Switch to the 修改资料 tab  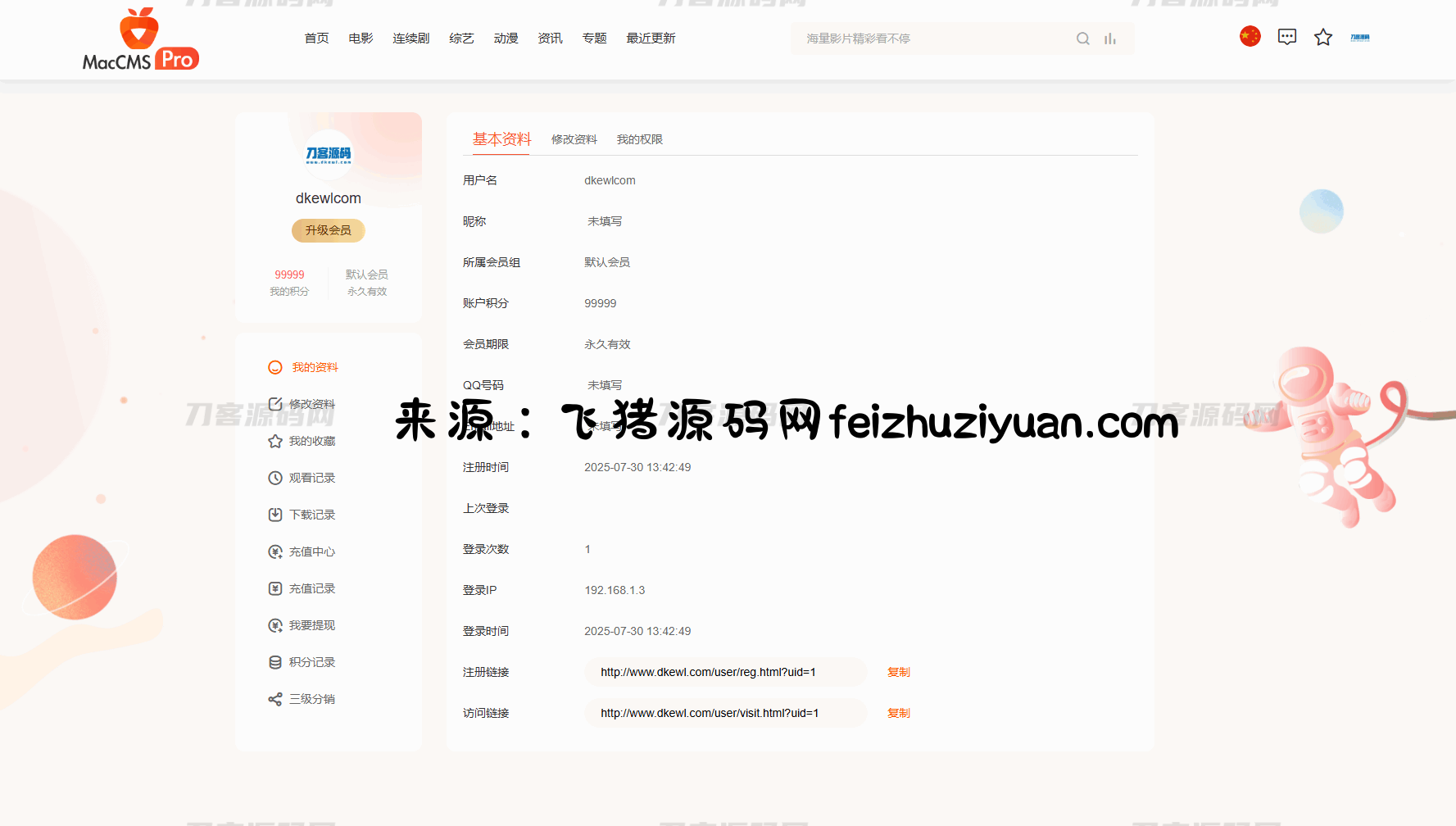(x=574, y=140)
